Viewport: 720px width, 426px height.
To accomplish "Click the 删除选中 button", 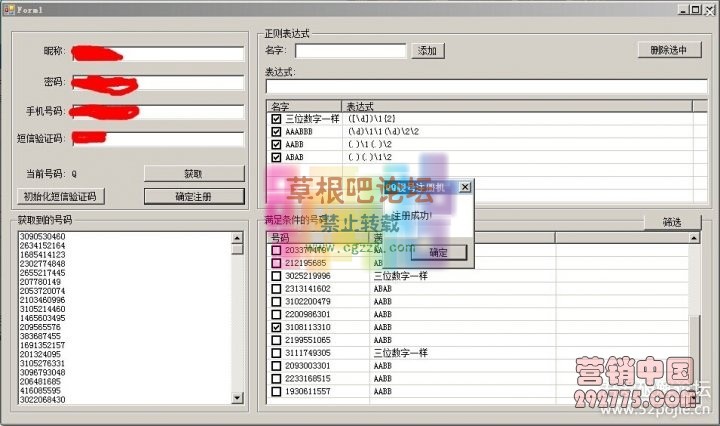I will 669,50.
